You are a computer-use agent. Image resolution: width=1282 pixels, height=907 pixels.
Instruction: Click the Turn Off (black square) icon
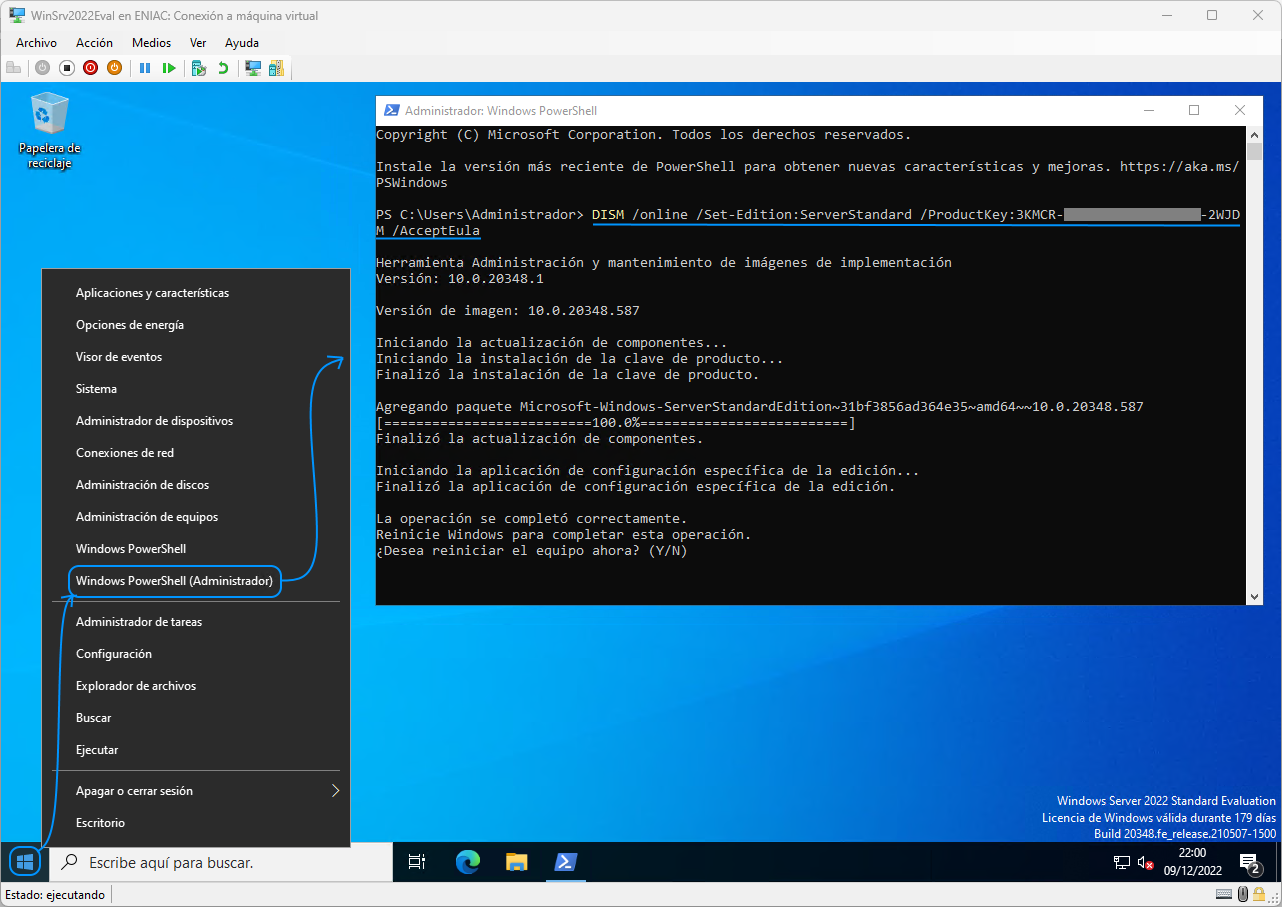tap(66, 68)
